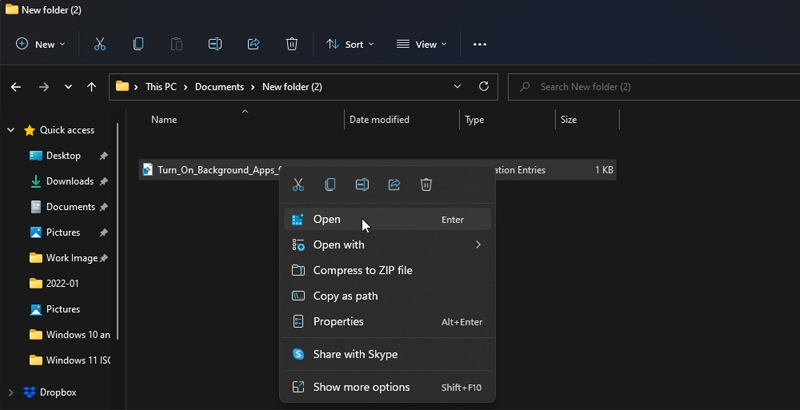Go back with the left arrow
Screen dimensions: 800x410
point(16,87)
